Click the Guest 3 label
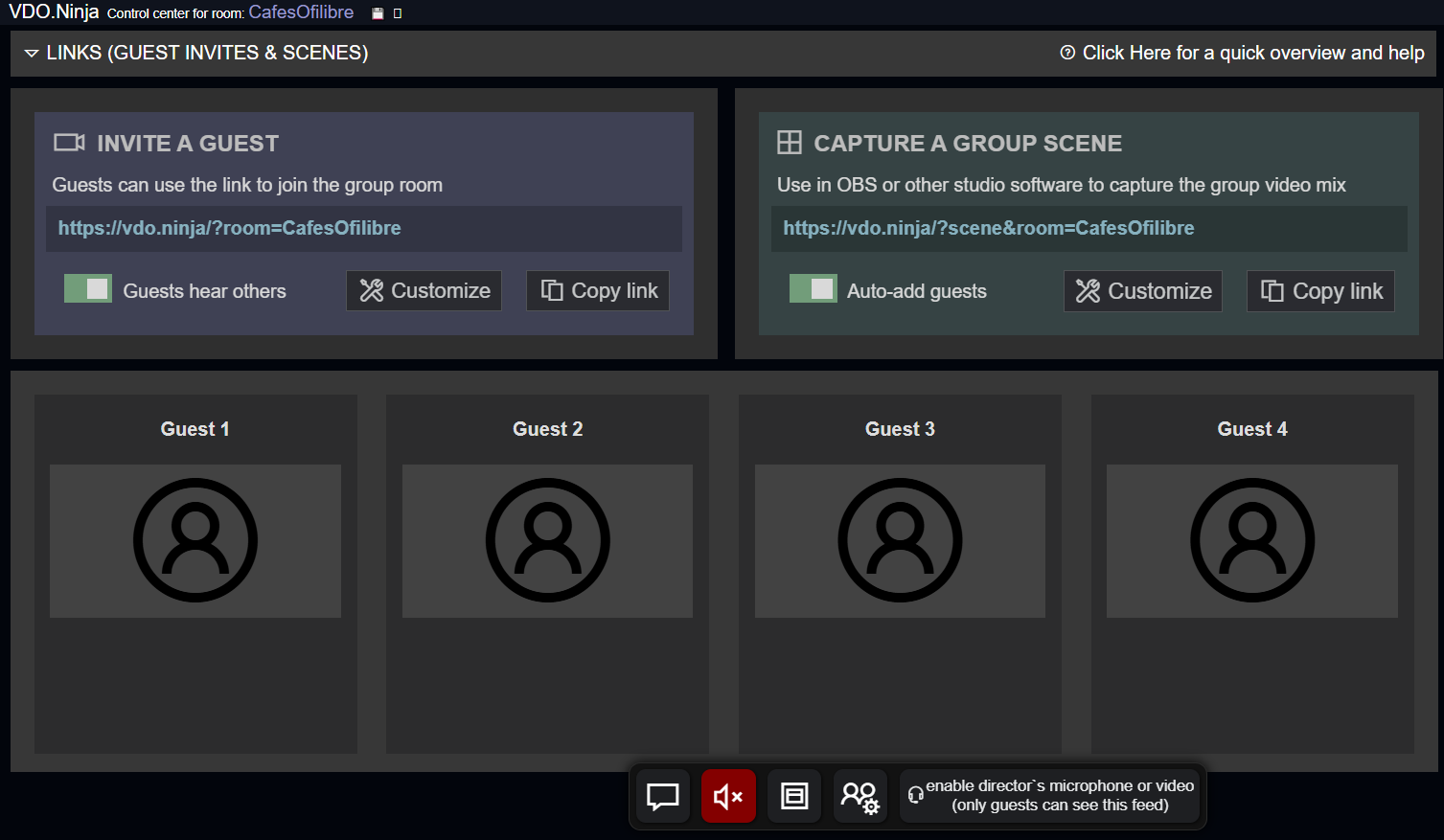1444x840 pixels. pos(900,429)
